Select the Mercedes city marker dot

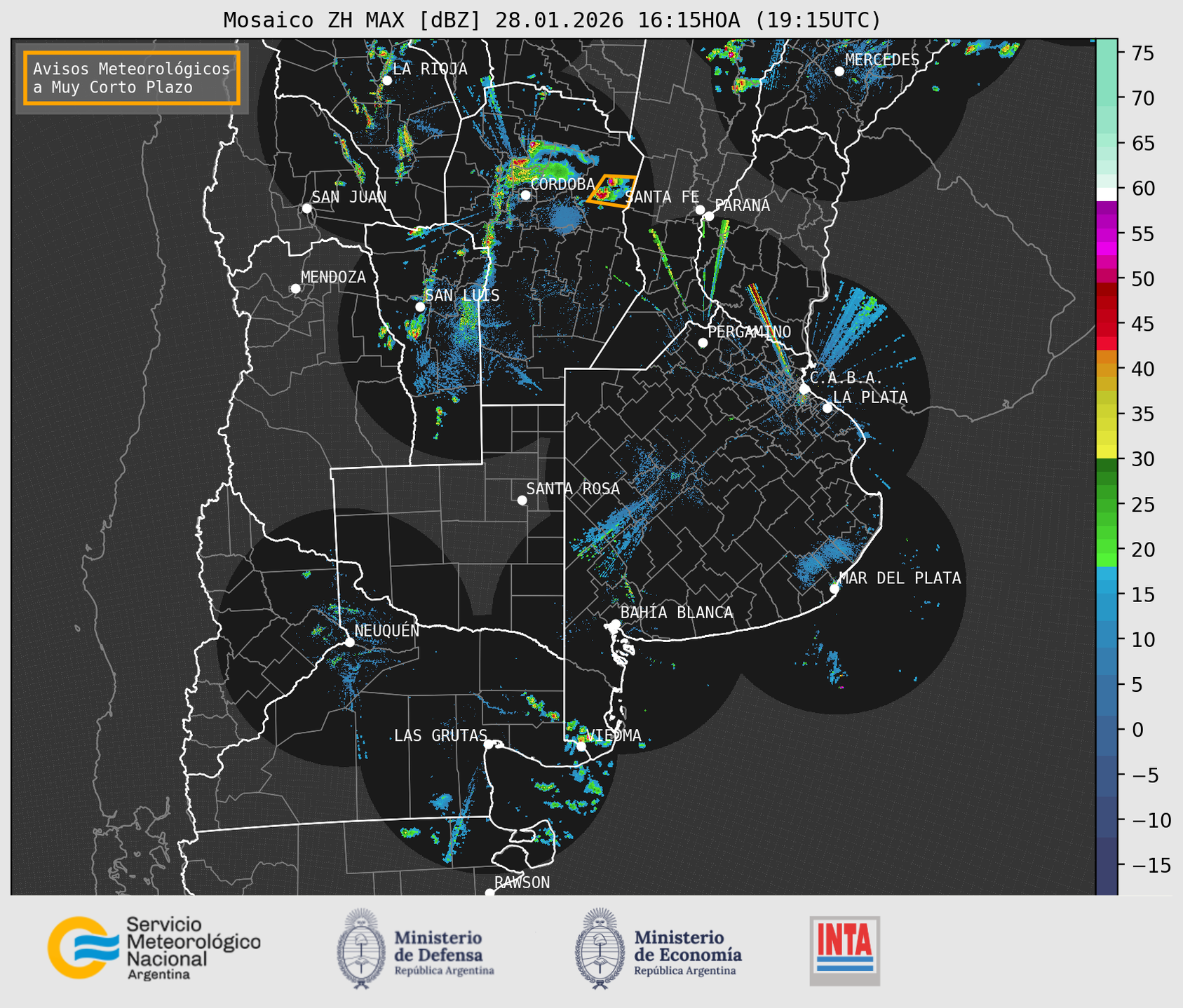tap(839, 71)
